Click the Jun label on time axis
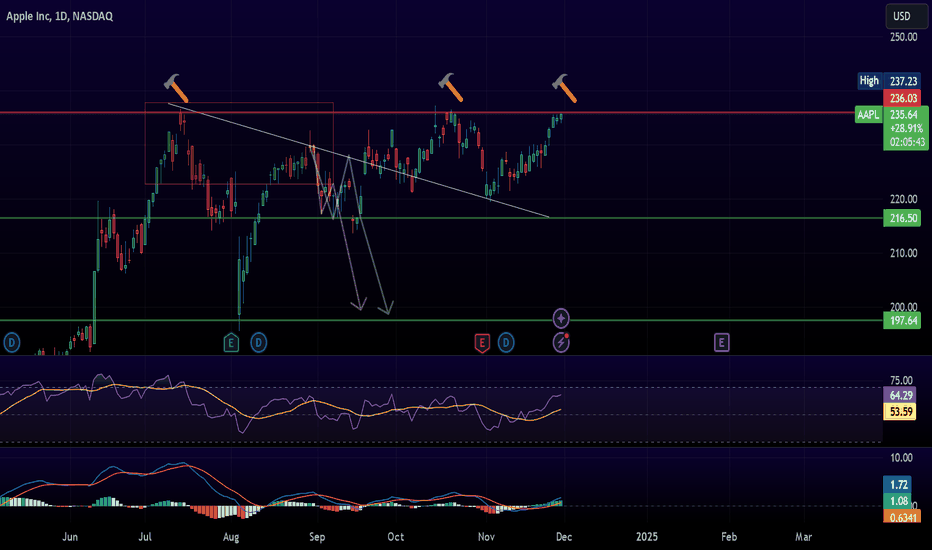 [x=70, y=537]
